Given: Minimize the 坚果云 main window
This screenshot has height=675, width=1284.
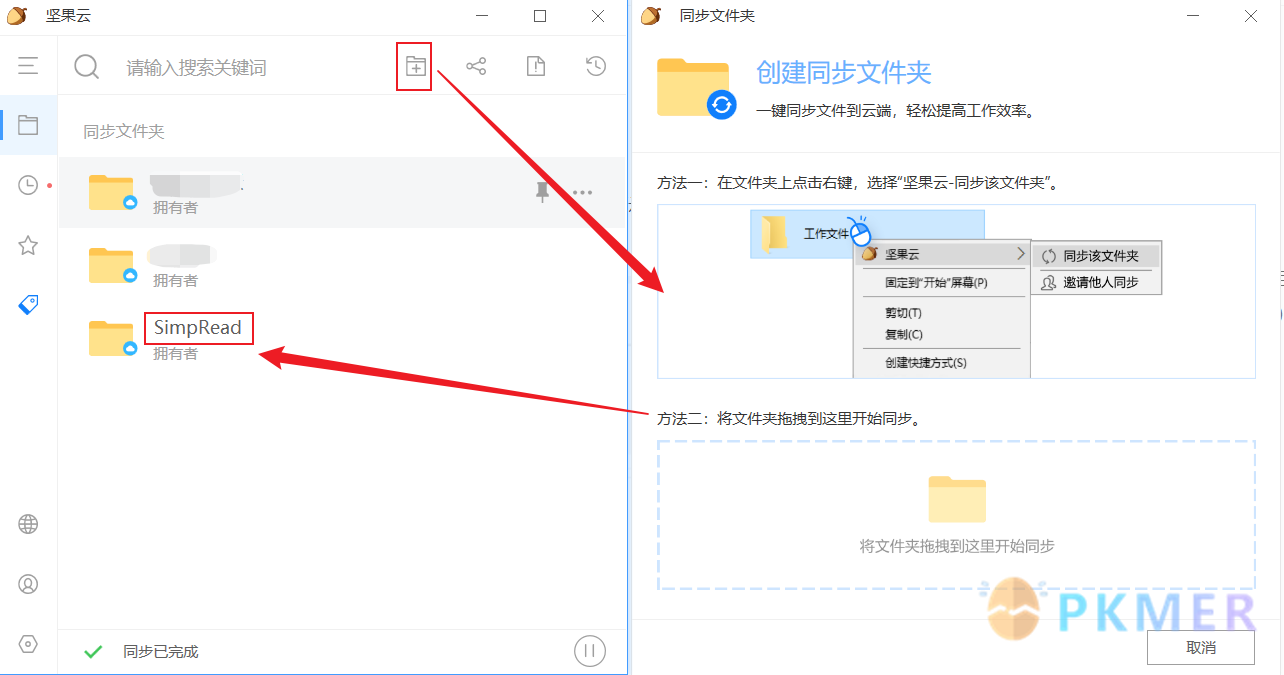Looking at the screenshot, I should point(483,16).
